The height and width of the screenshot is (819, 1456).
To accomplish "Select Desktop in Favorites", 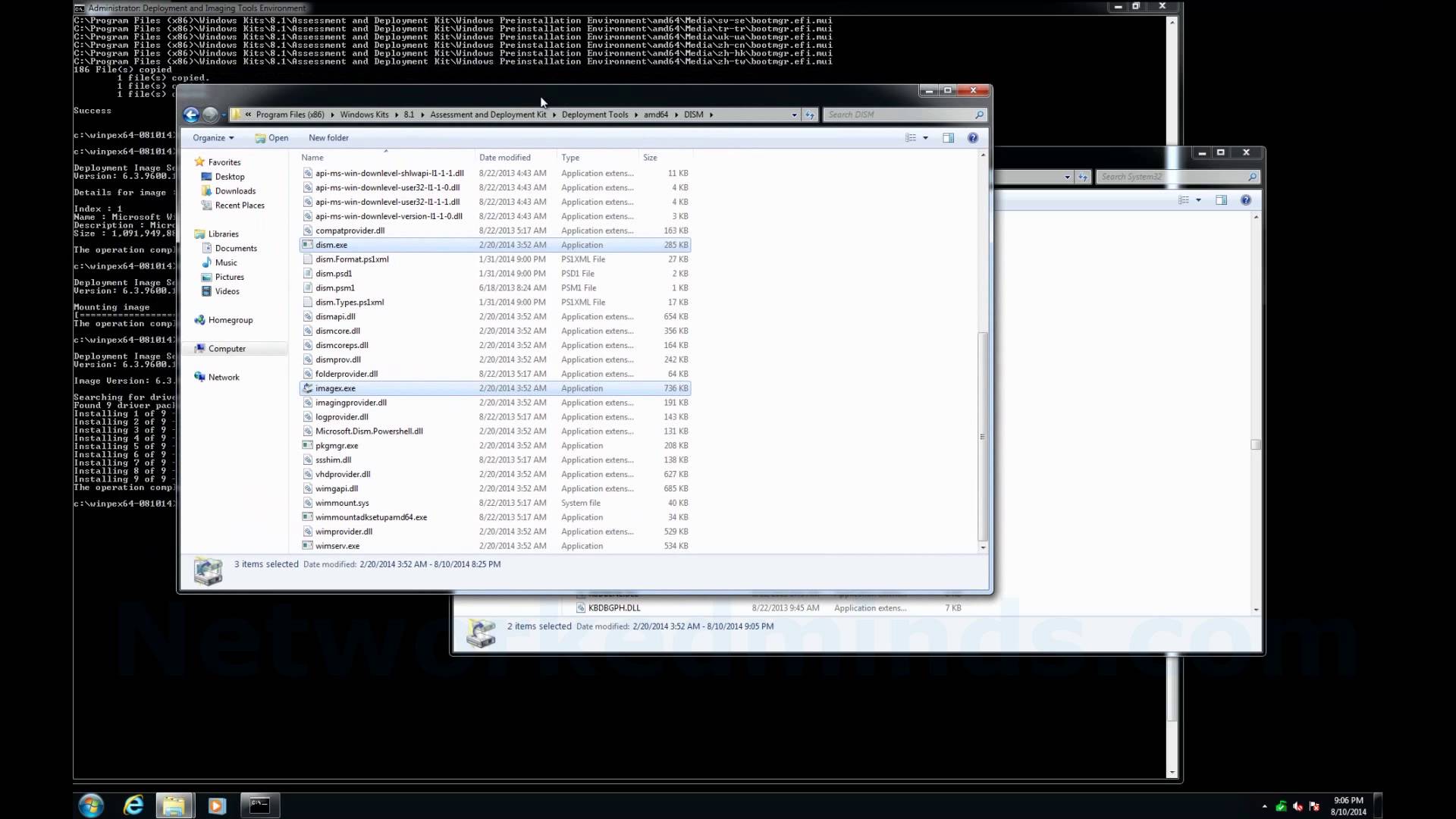I will click(230, 177).
